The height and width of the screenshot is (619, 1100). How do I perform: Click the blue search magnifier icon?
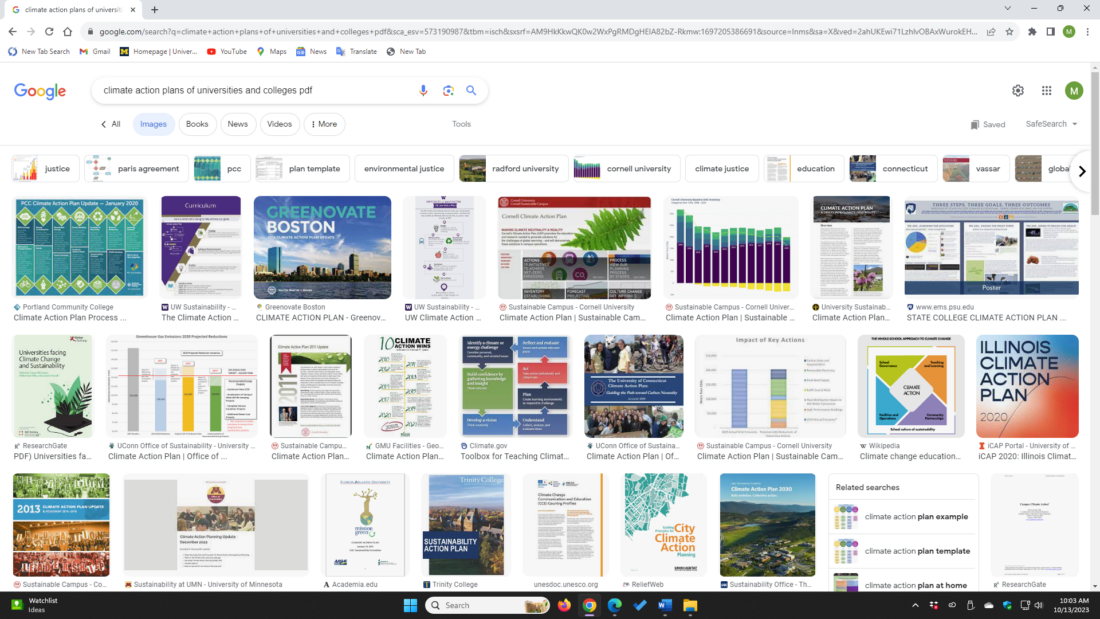click(x=471, y=91)
